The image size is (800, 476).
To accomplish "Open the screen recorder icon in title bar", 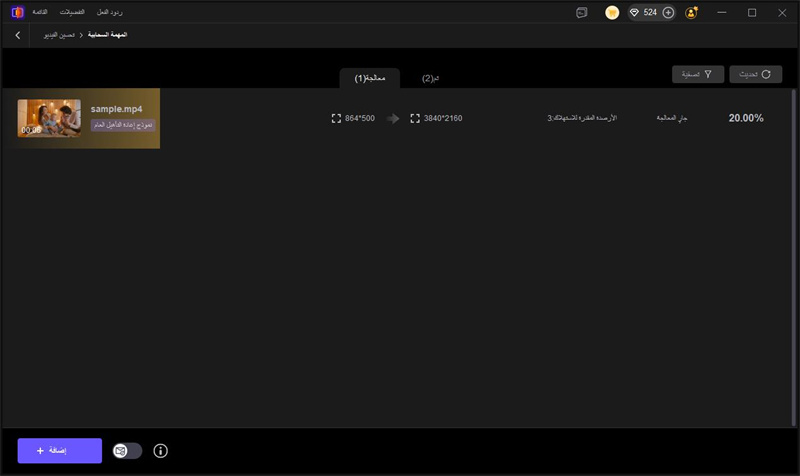I will (x=582, y=12).
